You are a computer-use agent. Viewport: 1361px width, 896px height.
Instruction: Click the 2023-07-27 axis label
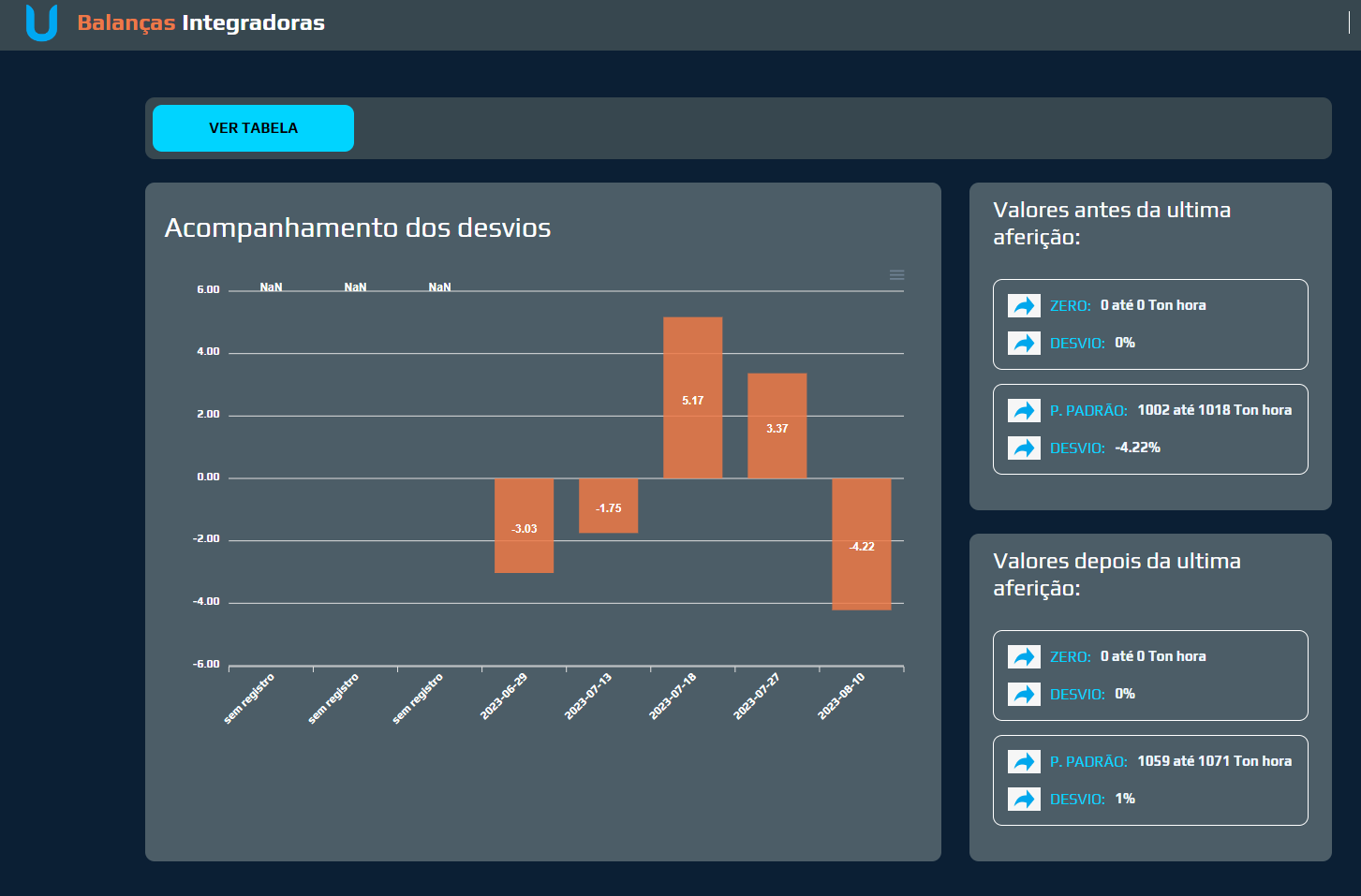pos(757,697)
